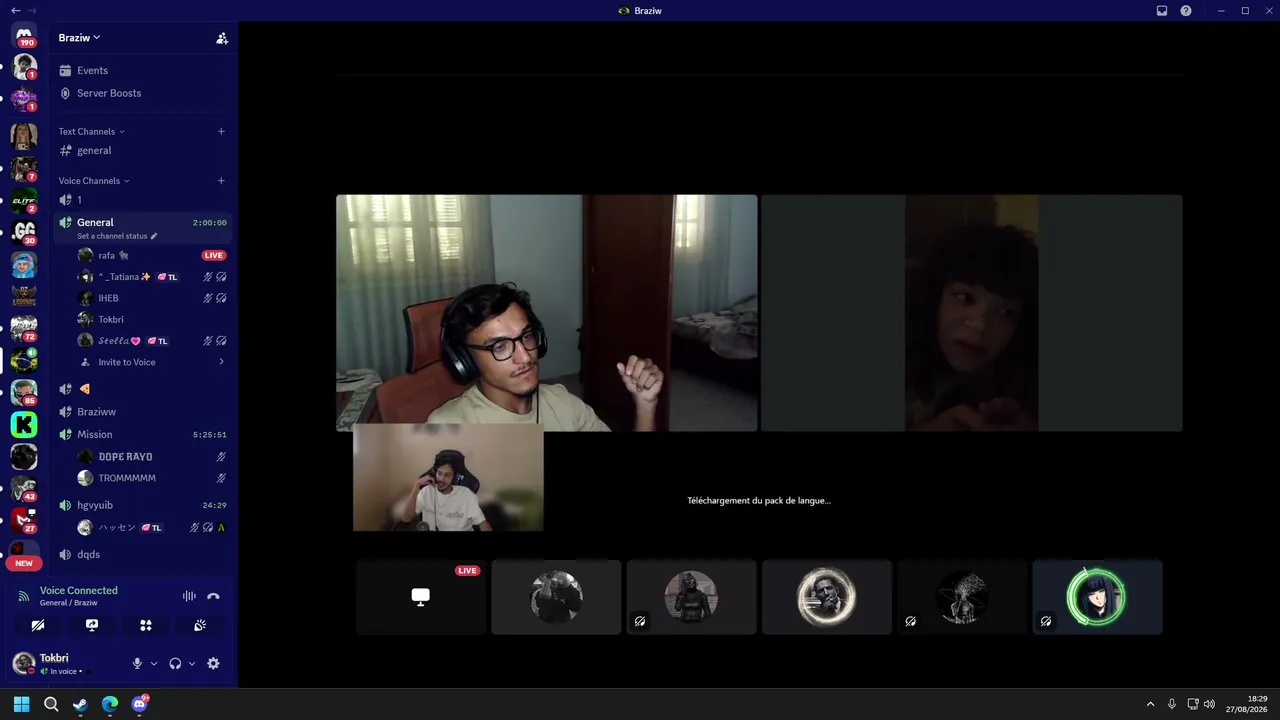Open the Braziw server dropdown menu
The image size is (1280, 720).
coord(79,38)
